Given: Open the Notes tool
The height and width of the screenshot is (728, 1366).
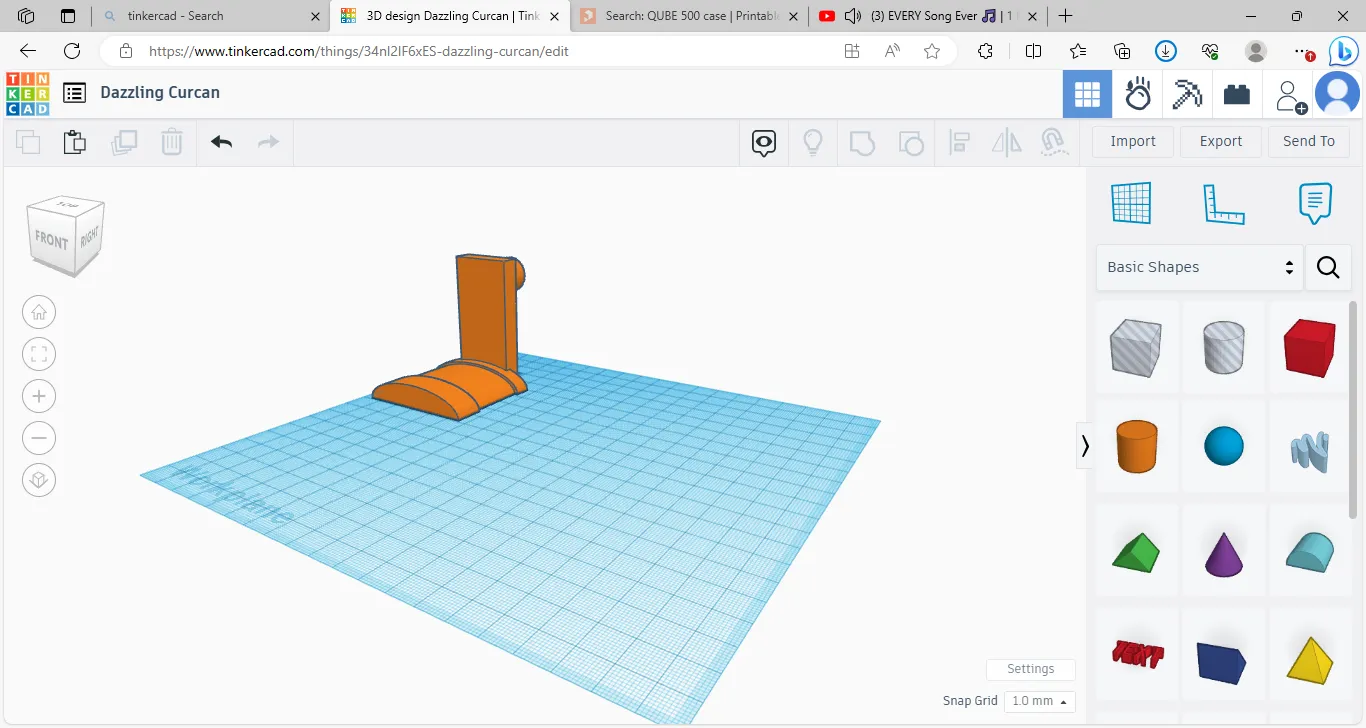Looking at the screenshot, I should 1315,203.
